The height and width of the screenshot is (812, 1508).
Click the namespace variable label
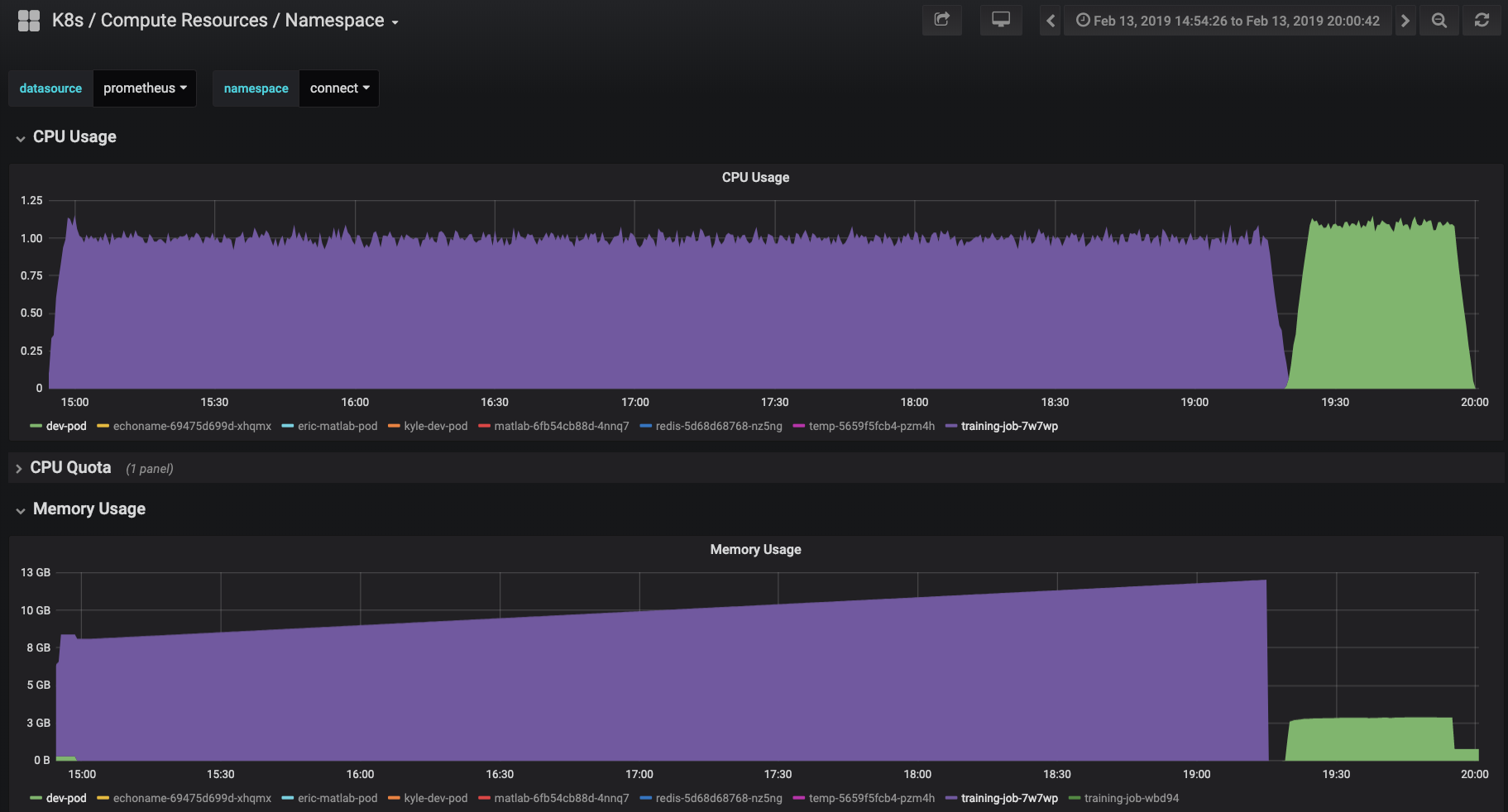pyautogui.click(x=256, y=88)
